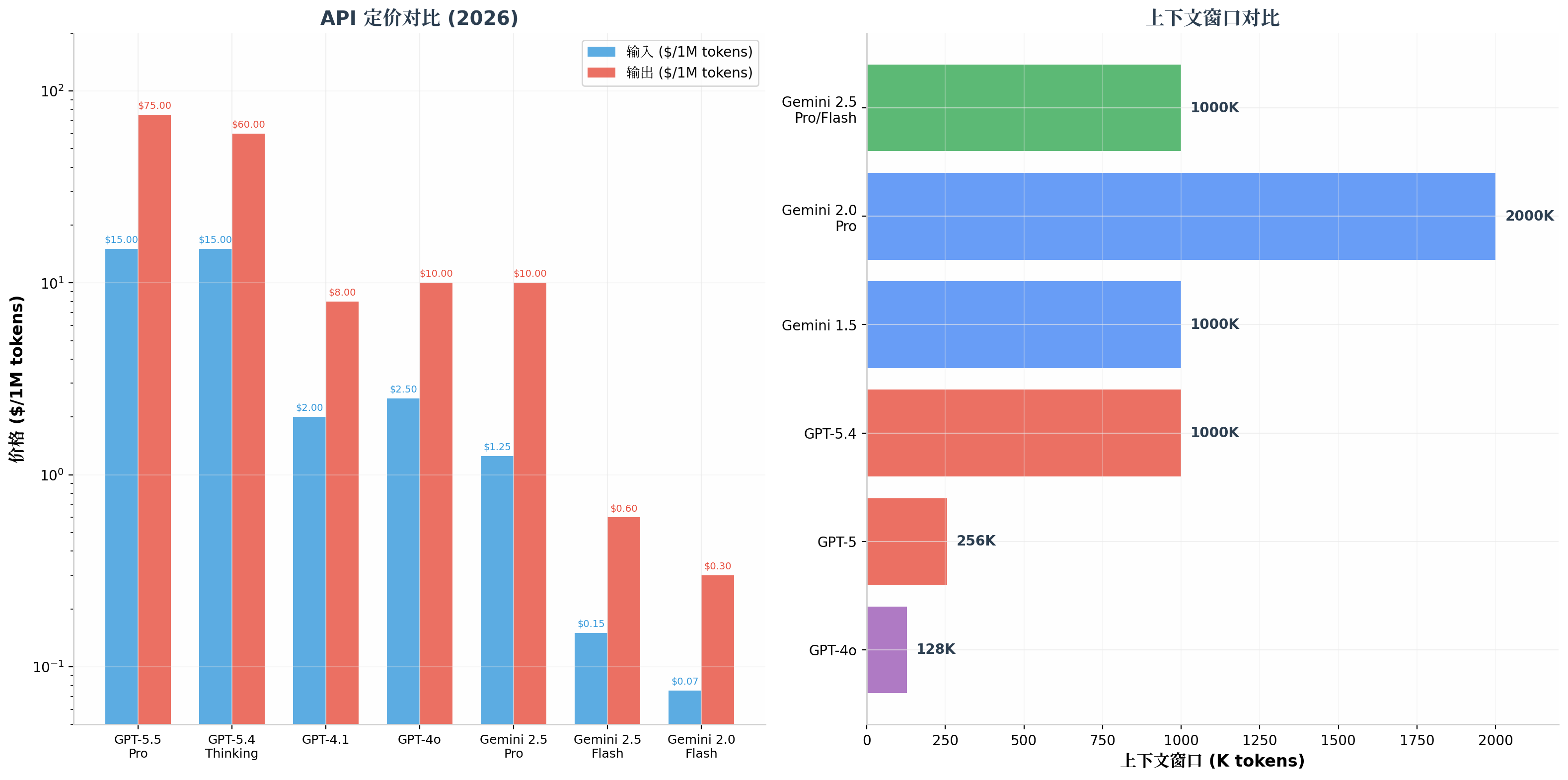Click the $60.00 value label
Image resolution: width=1568 pixels, height=780 pixels.
248,124
